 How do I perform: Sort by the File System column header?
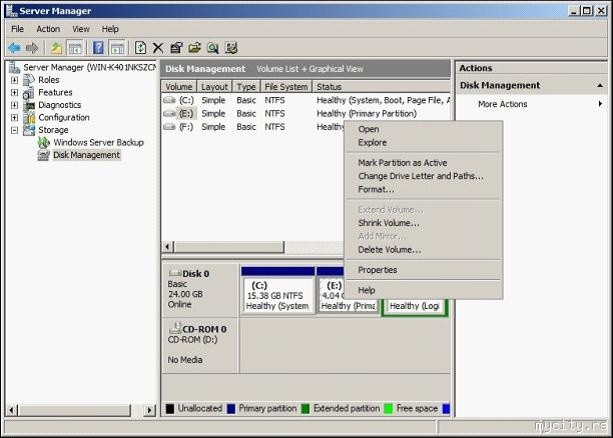coord(286,87)
